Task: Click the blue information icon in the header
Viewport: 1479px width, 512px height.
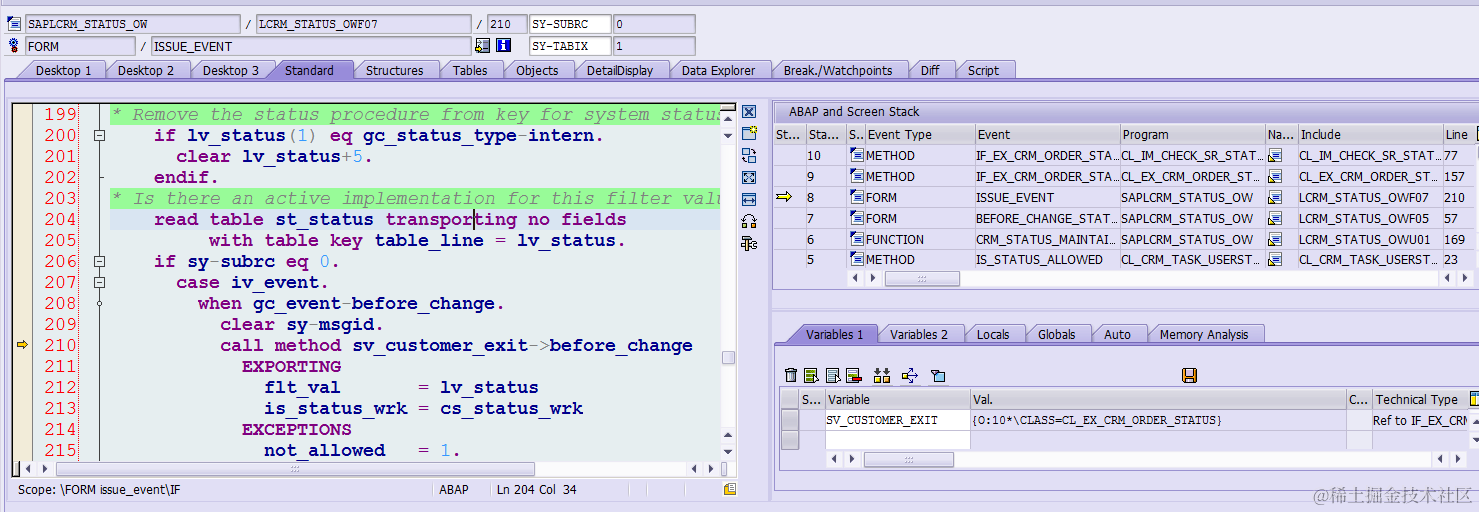Action: tap(504, 45)
